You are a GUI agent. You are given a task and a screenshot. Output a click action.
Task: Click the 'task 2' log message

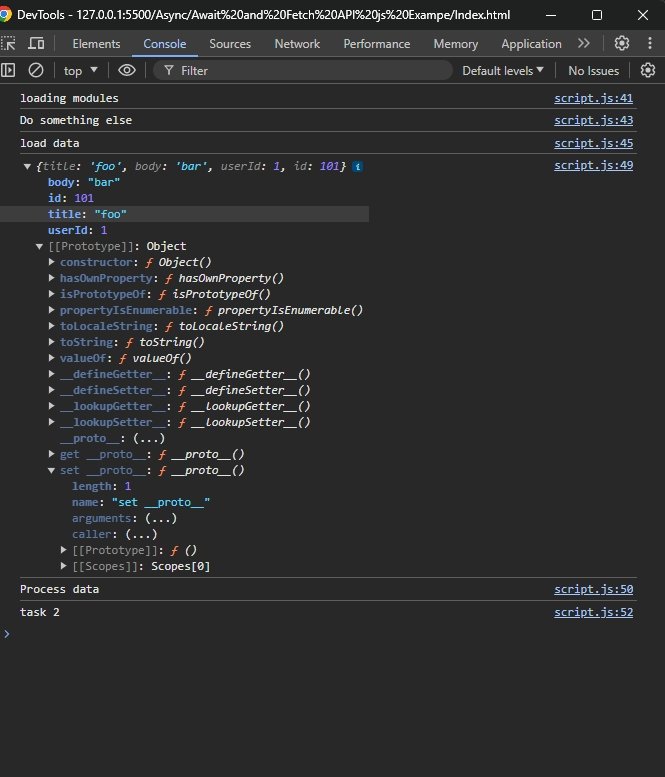pyautogui.click(x=40, y=612)
